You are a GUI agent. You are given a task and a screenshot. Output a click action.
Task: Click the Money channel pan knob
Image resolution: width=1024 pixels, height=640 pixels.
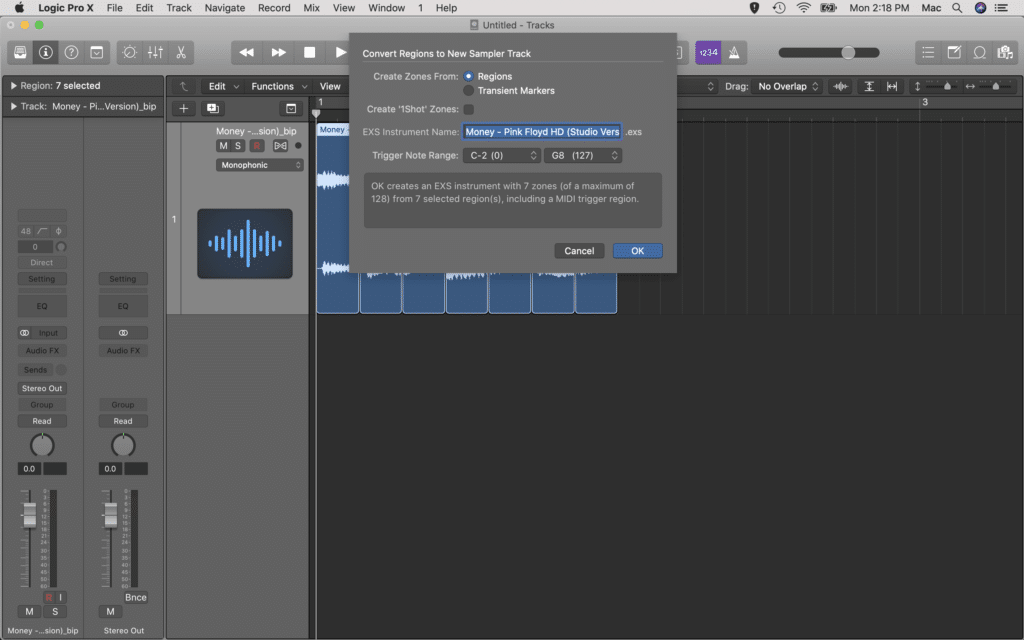click(42, 445)
